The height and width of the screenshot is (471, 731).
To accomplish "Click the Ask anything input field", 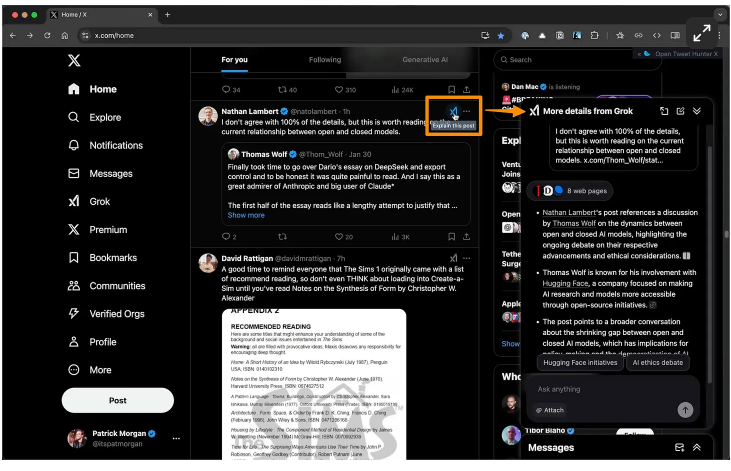I will click(x=612, y=389).
